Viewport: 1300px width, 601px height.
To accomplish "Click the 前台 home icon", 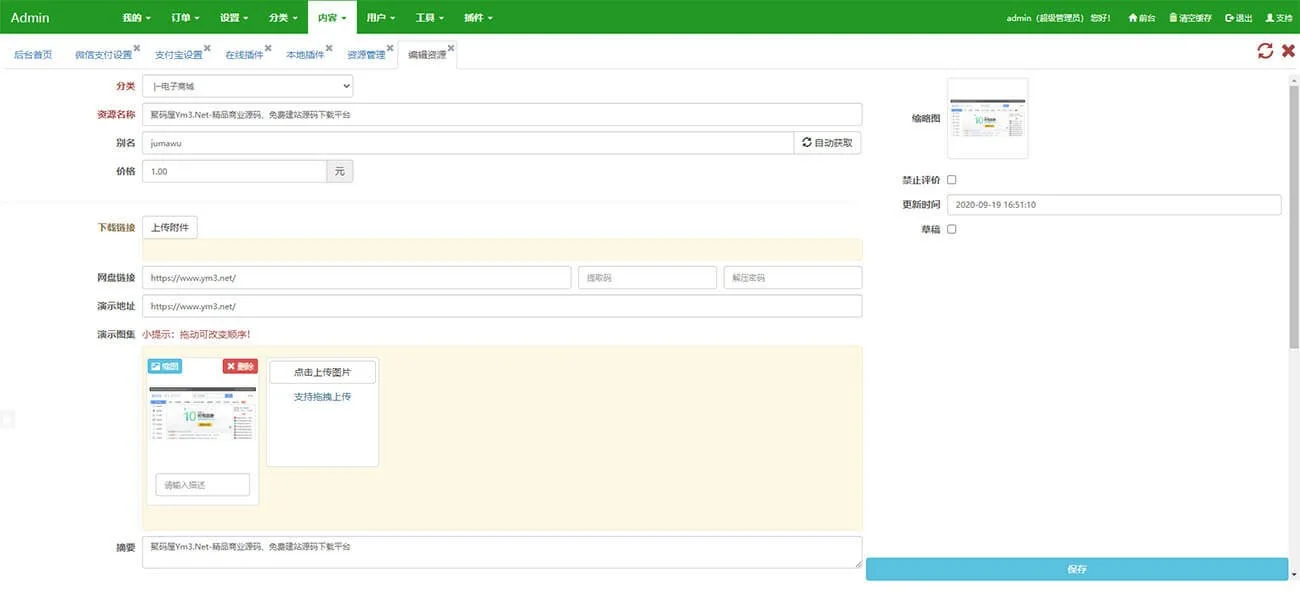I will pyautogui.click(x=1133, y=18).
